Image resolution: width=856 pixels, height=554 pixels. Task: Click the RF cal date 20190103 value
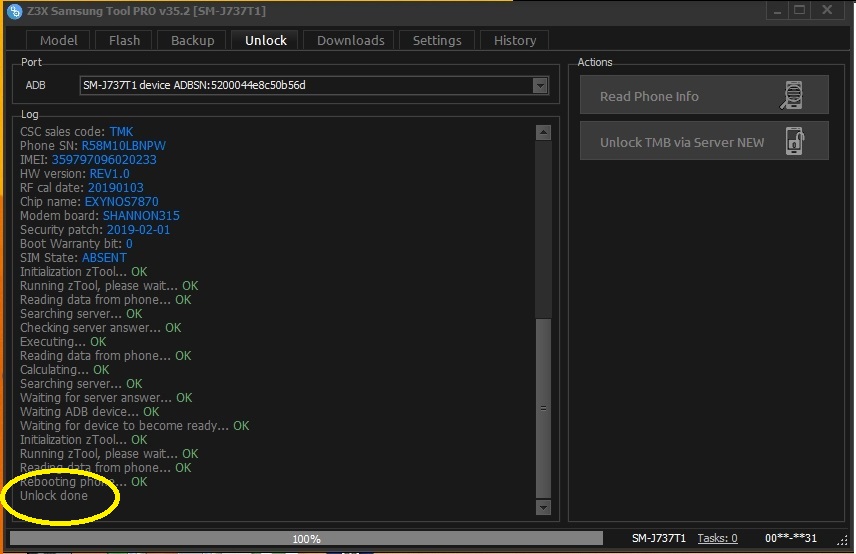116,188
